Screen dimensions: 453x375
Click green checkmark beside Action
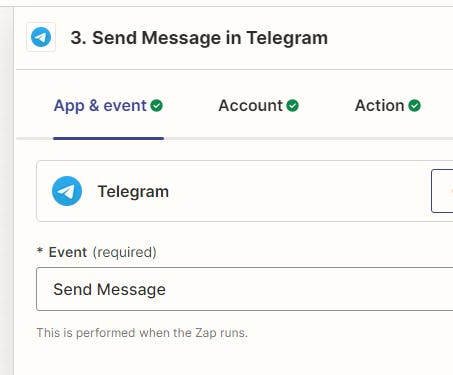pos(414,106)
